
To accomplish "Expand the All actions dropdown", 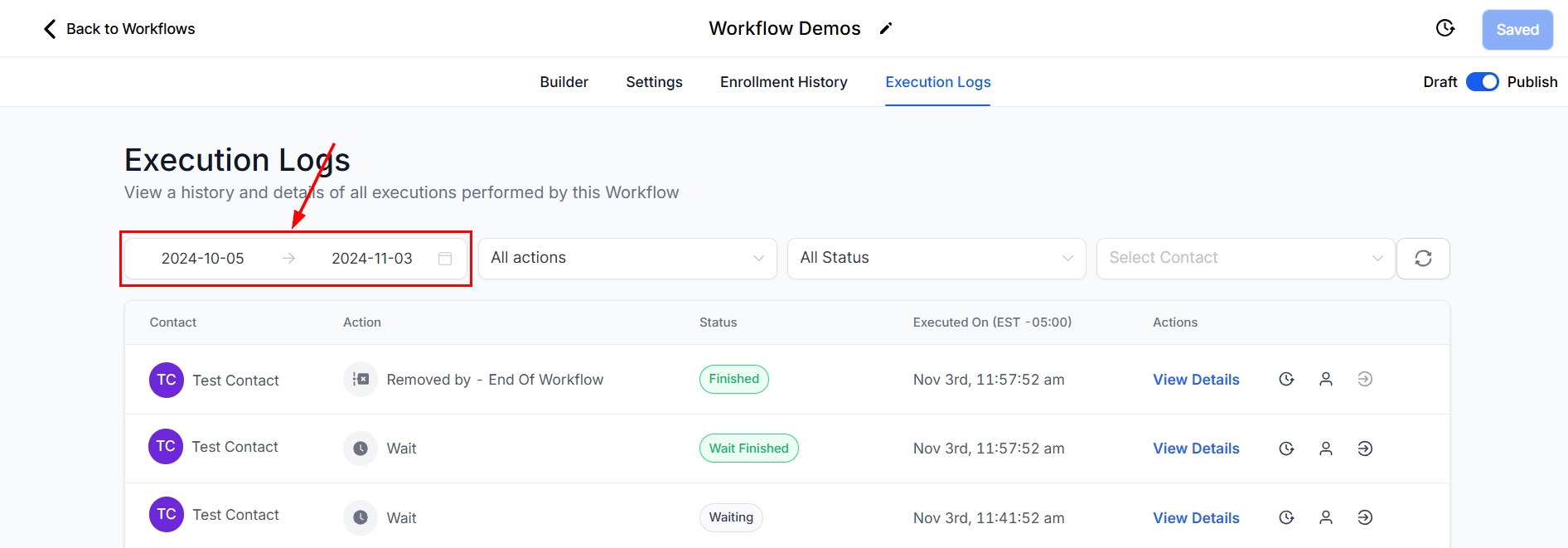I will pyautogui.click(x=627, y=259).
